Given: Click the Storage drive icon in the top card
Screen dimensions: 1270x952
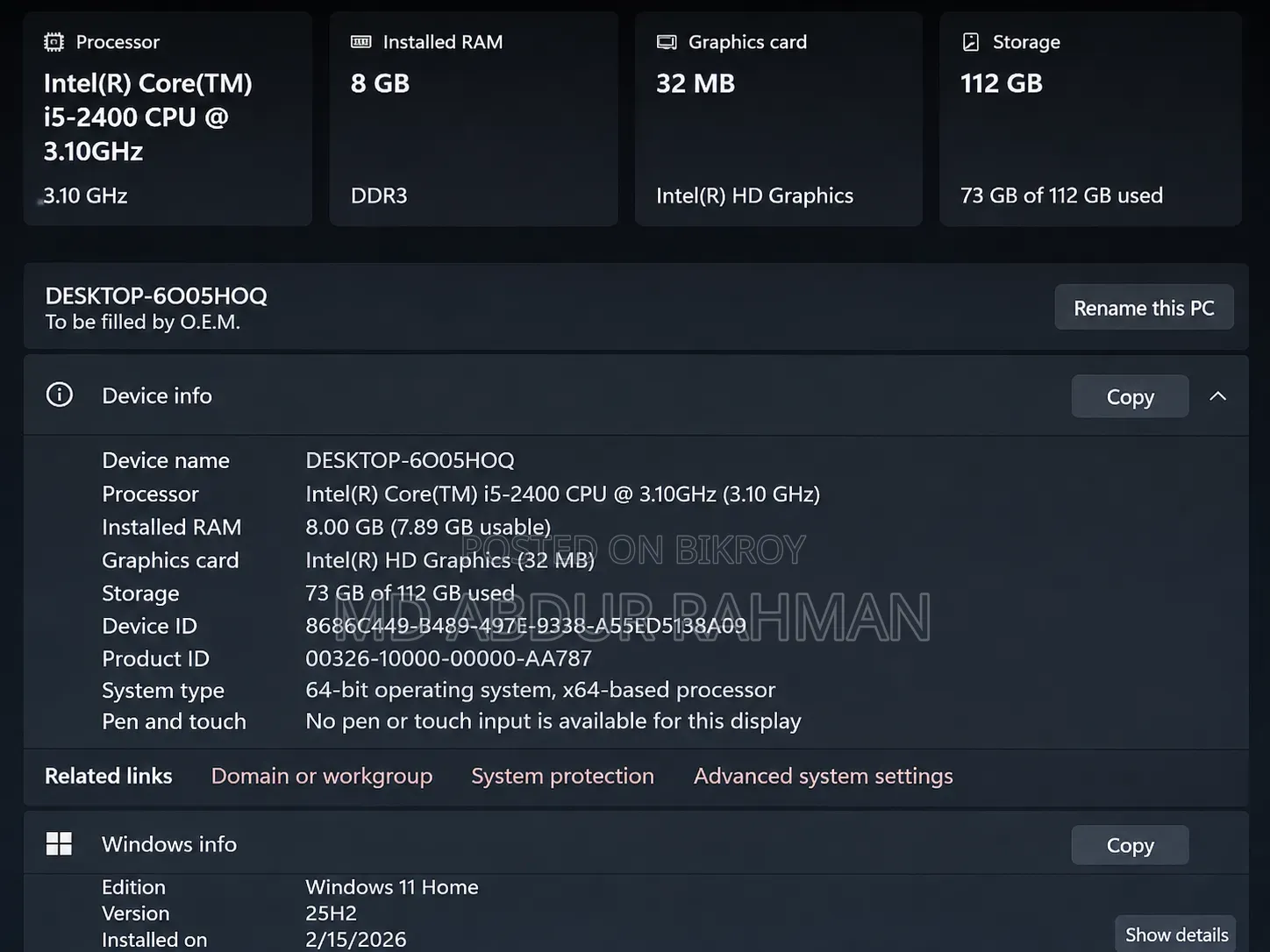Looking at the screenshot, I should click(x=971, y=42).
